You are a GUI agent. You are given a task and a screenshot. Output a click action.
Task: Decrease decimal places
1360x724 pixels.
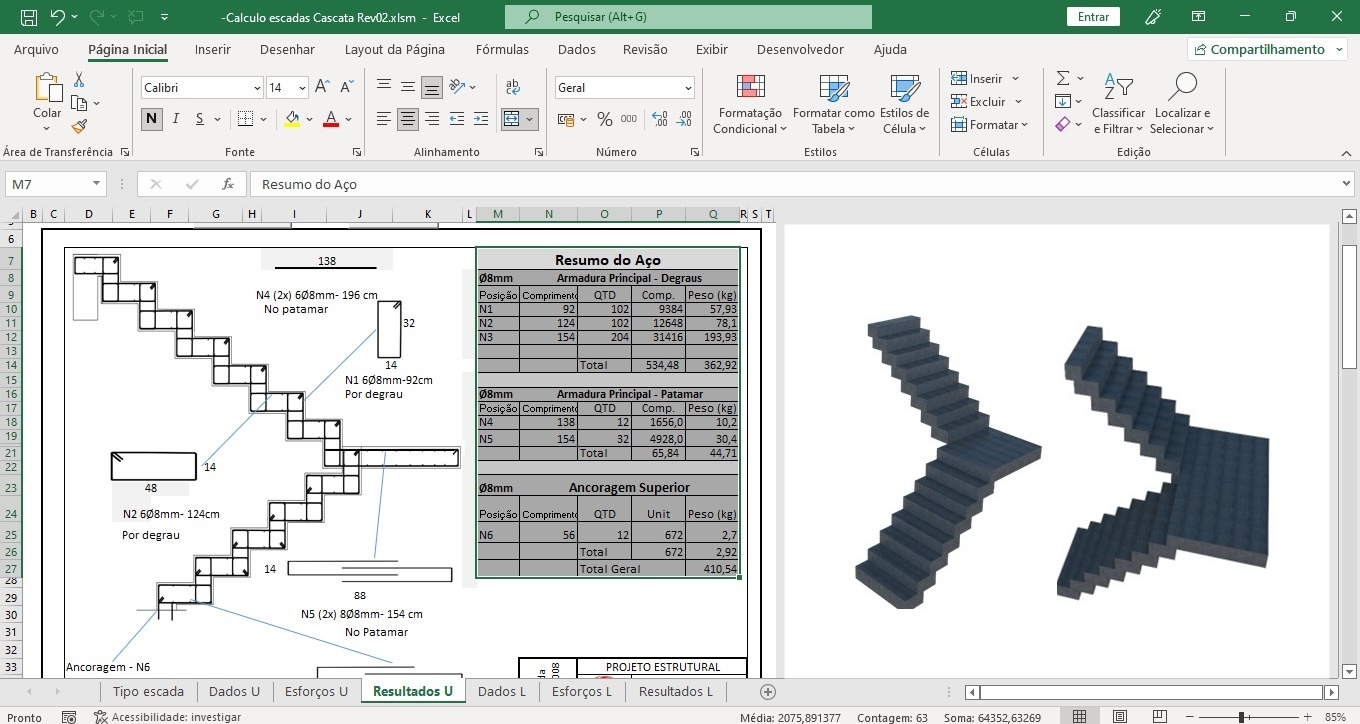click(685, 119)
